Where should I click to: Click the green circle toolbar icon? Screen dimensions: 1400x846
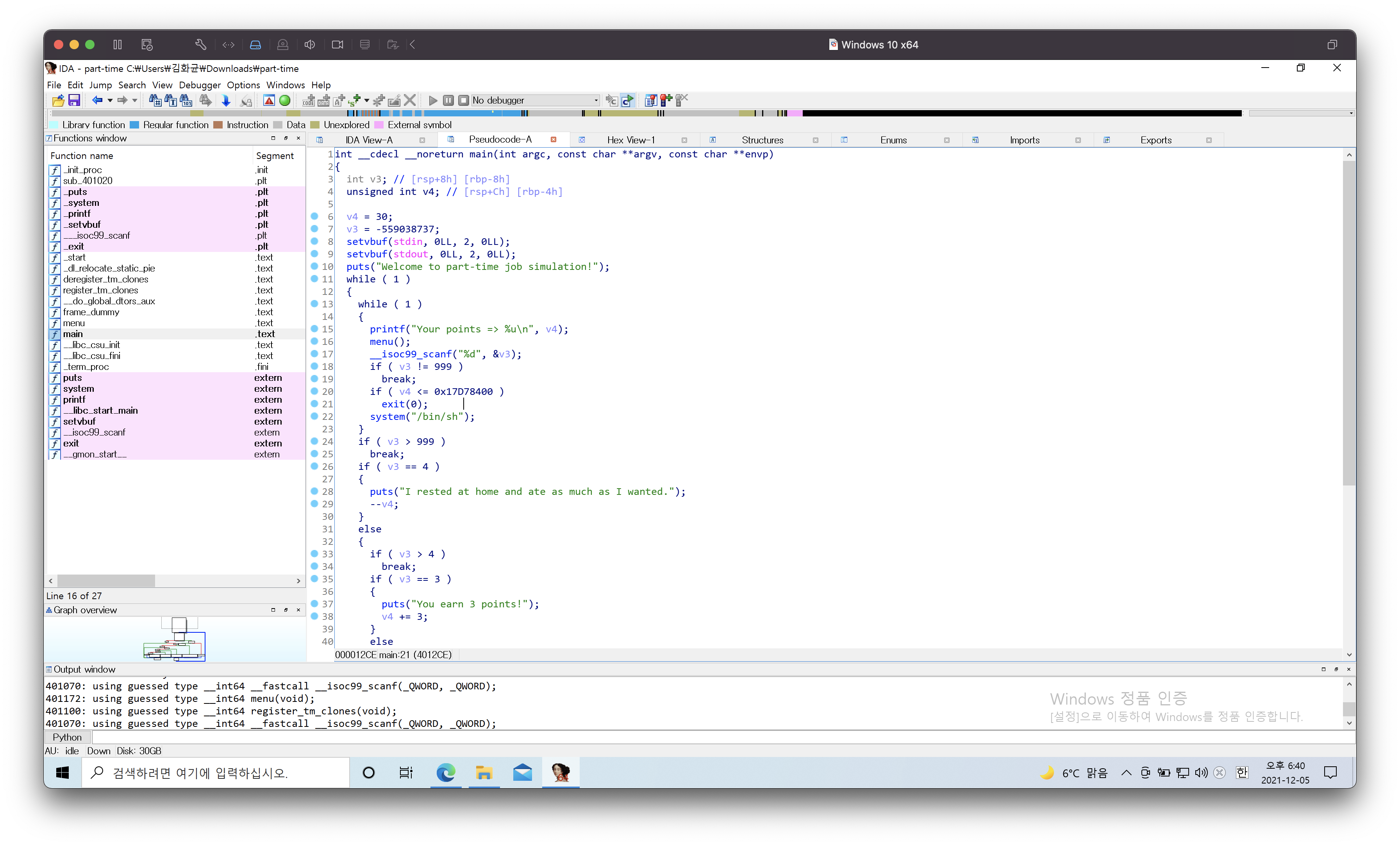[x=285, y=100]
